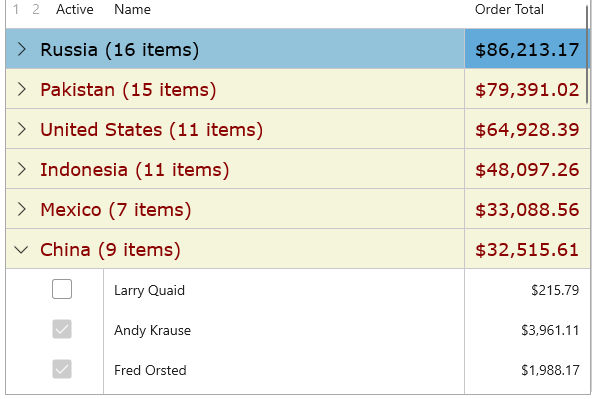
Task: Sort by Order Total column header
Action: pos(509,10)
